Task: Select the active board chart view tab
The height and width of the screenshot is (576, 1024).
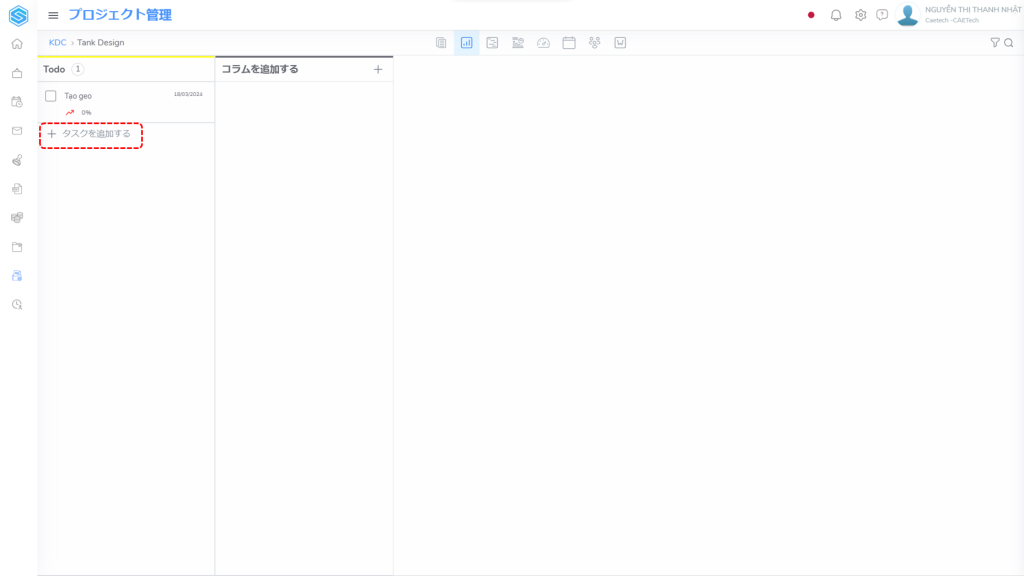Action: [466, 43]
